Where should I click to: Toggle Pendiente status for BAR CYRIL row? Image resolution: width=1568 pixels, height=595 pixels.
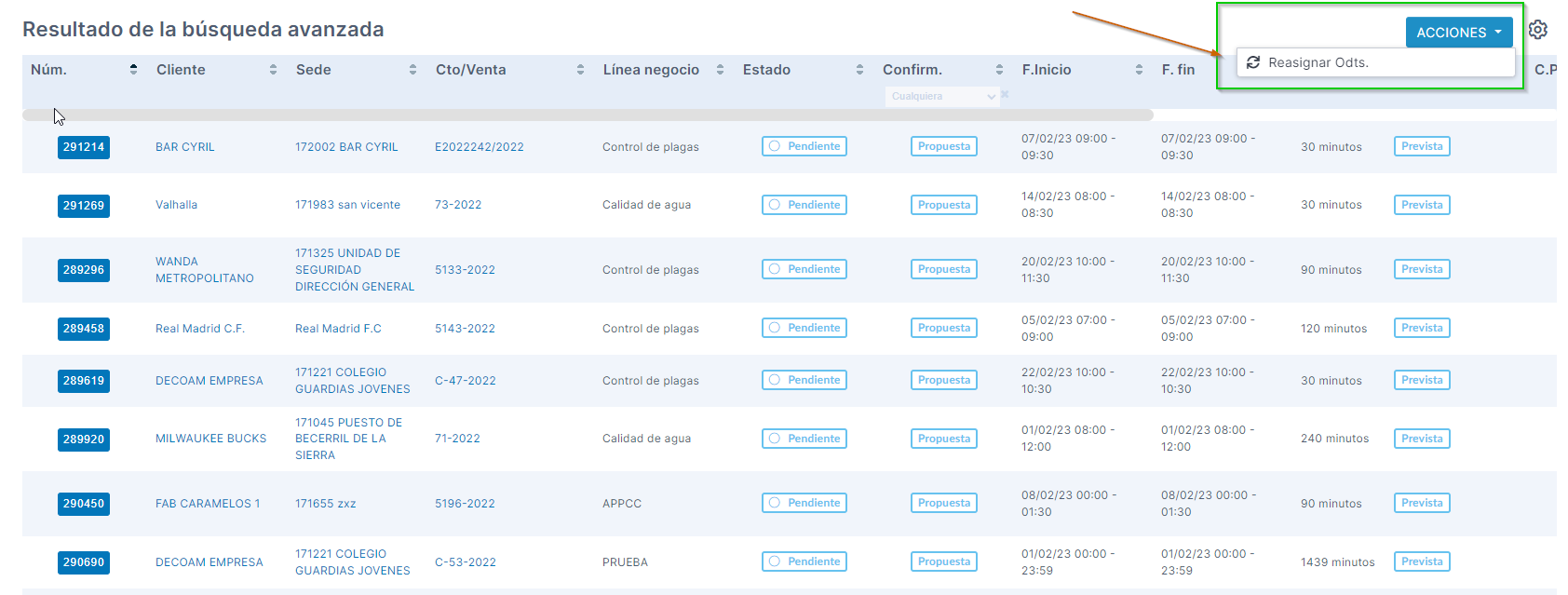pyautogui.click(x=804, y=146)
